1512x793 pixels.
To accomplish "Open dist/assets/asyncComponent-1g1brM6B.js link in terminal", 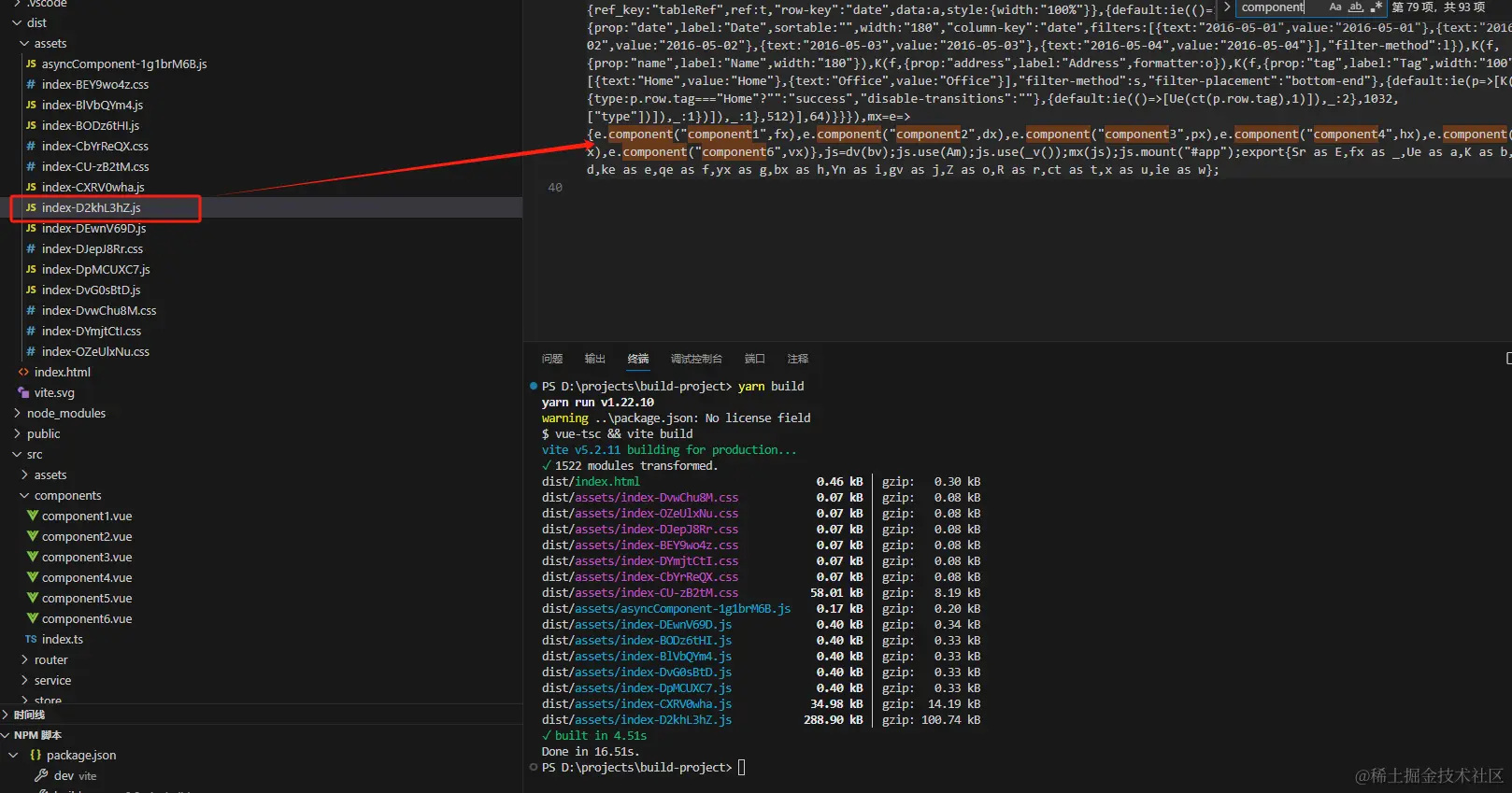I will coord(666,609).
